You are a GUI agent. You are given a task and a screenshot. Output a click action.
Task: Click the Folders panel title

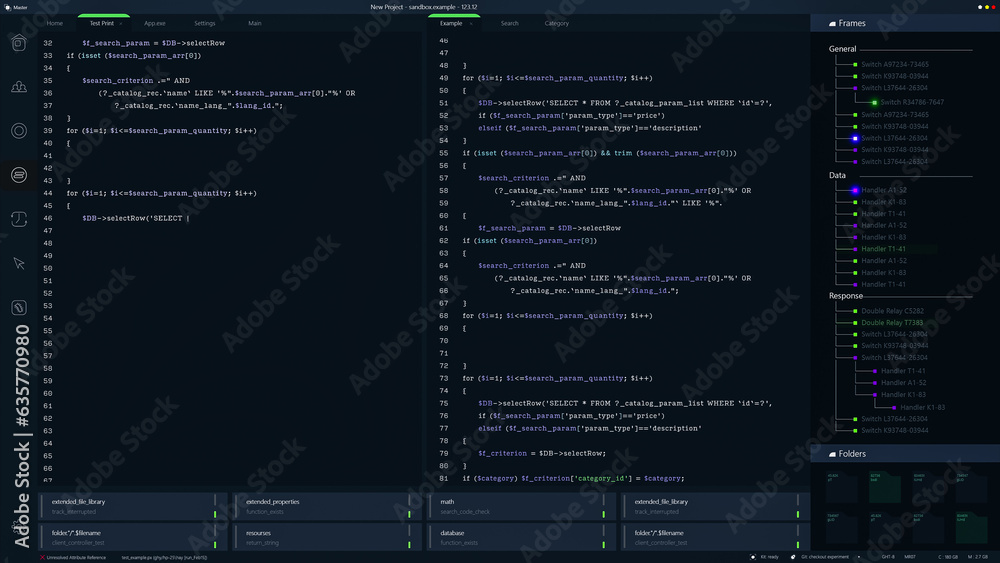(x=852, y=455)
